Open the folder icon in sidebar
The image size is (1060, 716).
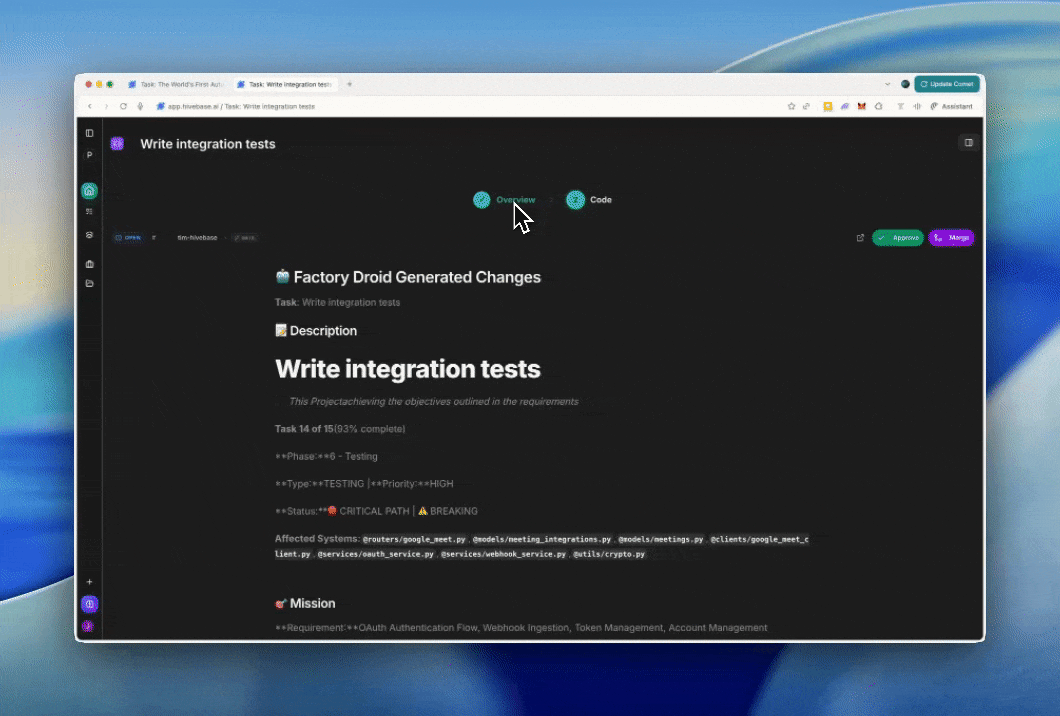point(89,283)
